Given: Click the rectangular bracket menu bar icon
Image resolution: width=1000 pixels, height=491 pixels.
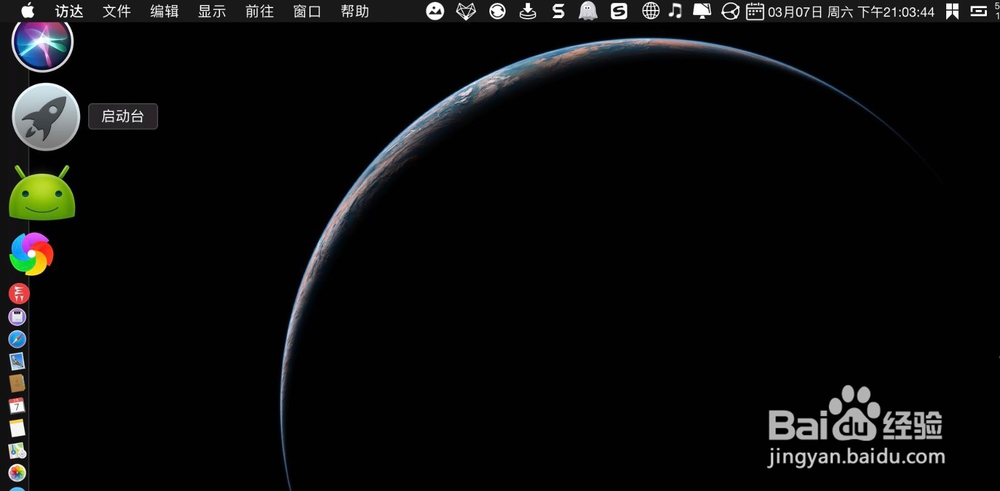Looking at the screenshot, I should (x=978, y=11).
